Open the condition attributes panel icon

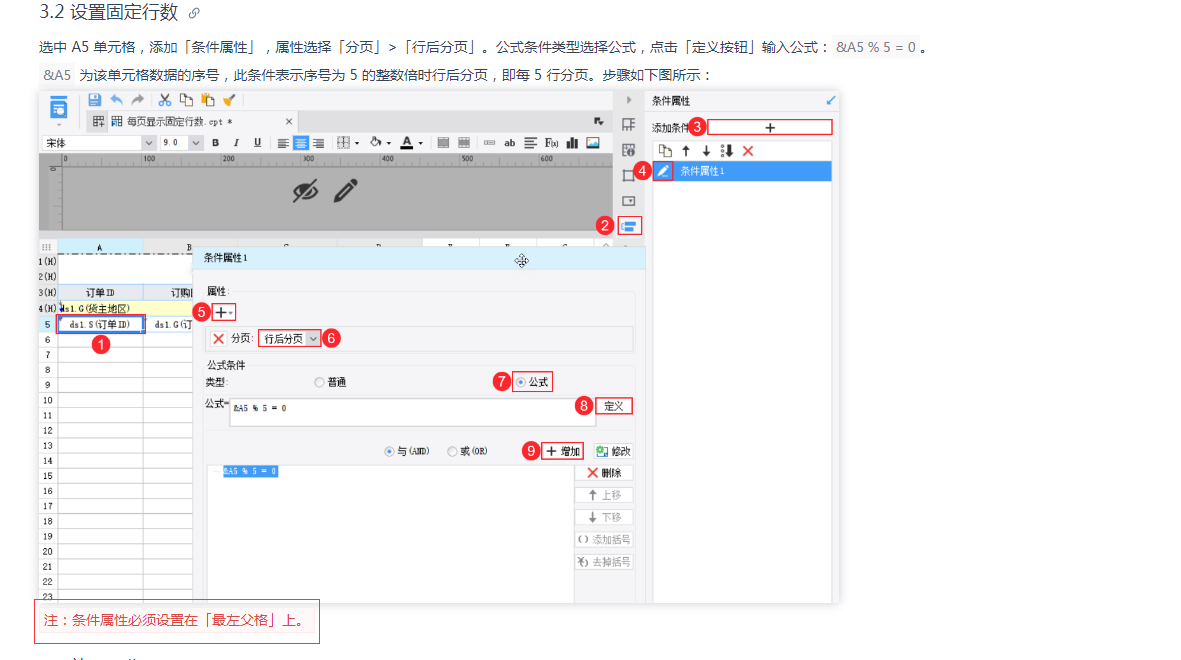click(x=629, y=225)
